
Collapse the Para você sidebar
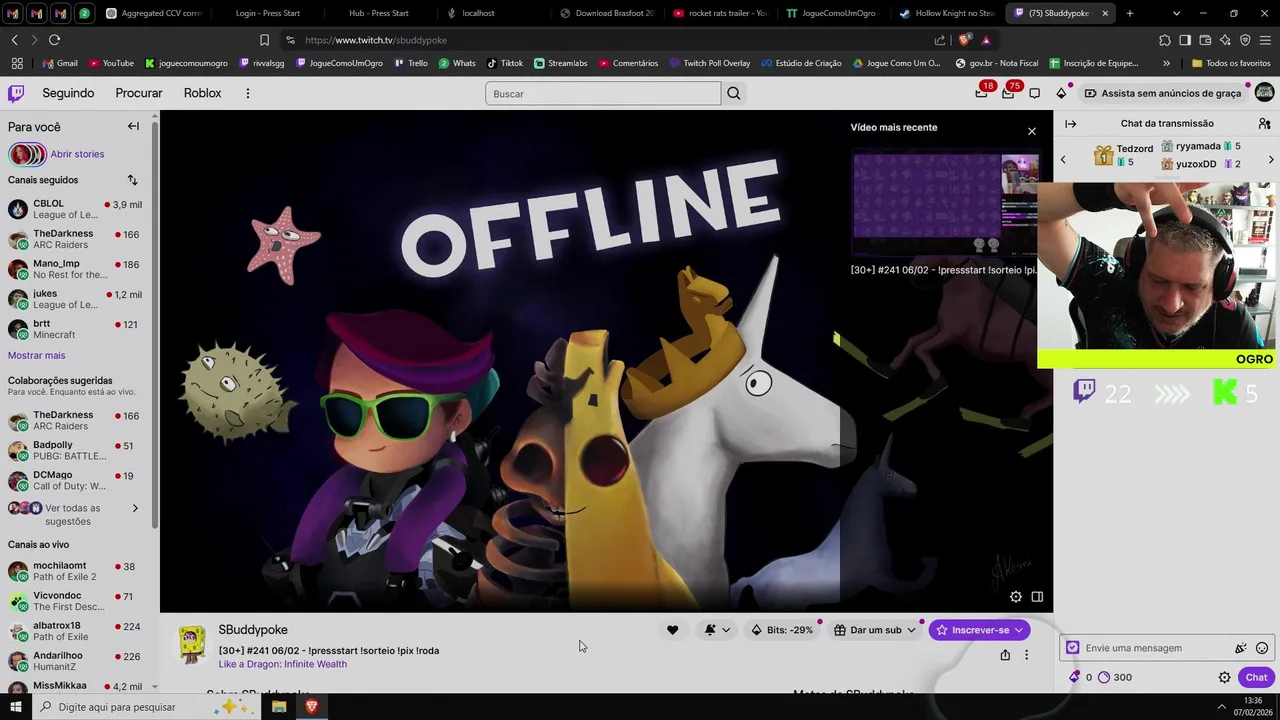coord(133,126)
